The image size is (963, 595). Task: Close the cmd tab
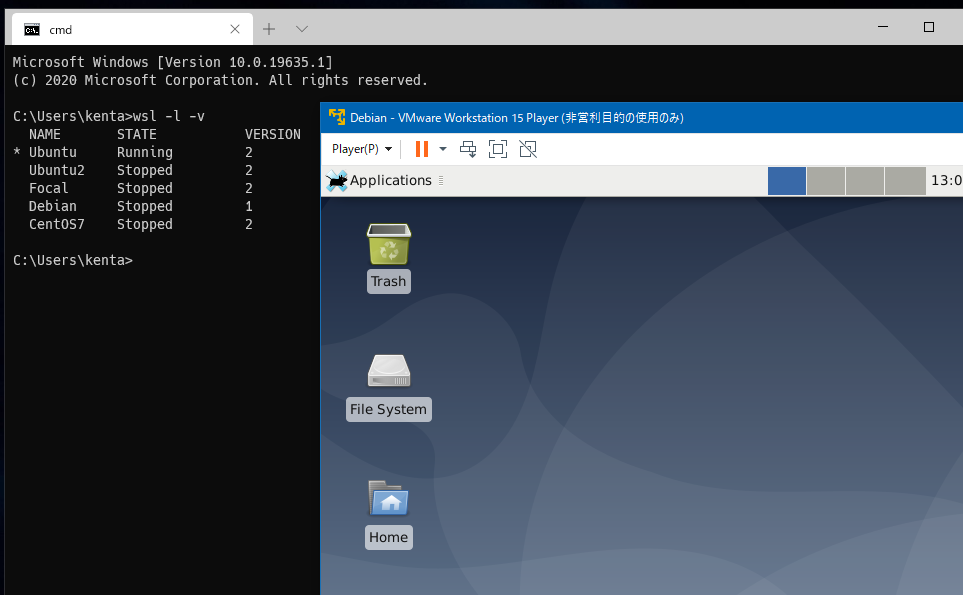pos(235,29)
